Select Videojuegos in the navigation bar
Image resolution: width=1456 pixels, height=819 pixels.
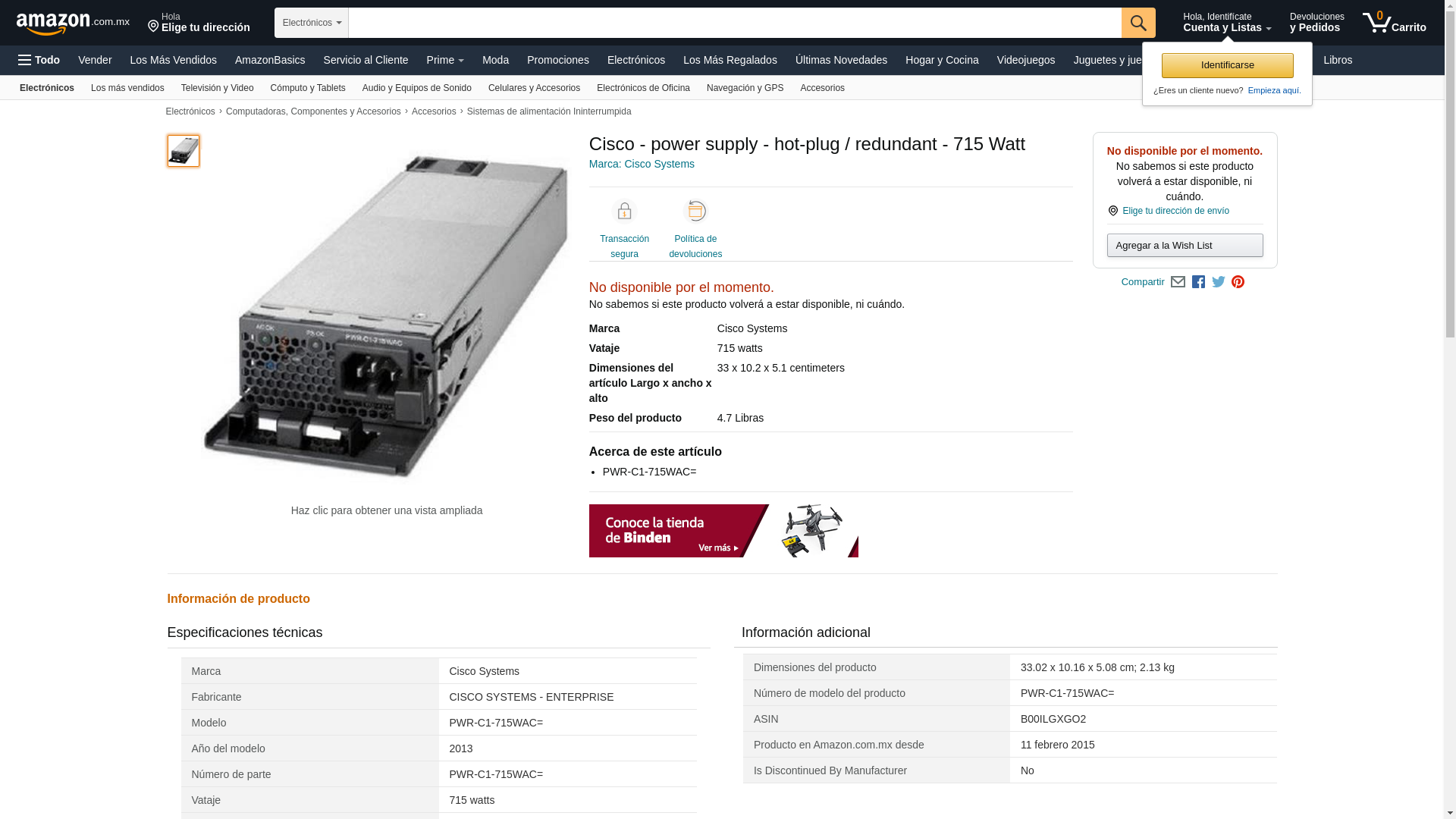pyautogui.click(x=1025, y=60)
